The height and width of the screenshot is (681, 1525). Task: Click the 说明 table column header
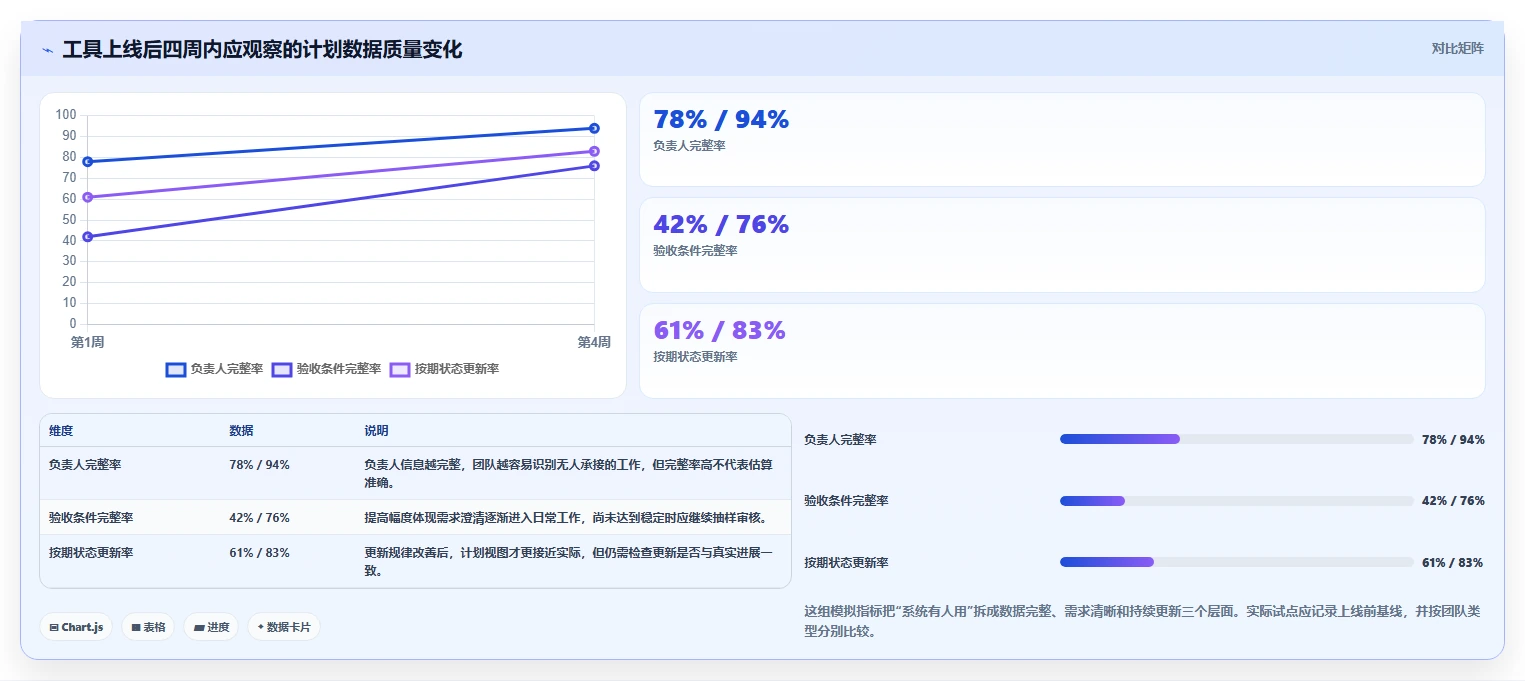point(376,431)
